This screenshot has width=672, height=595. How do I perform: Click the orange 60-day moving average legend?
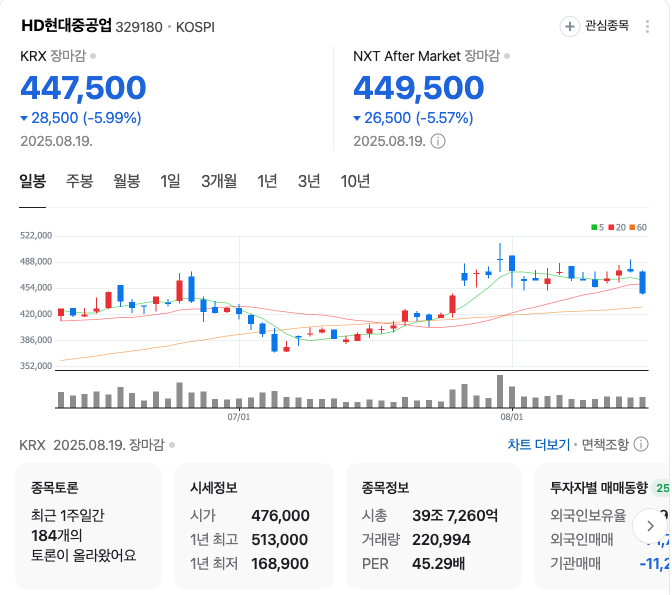pyautogui.click(x=638, y=228)
